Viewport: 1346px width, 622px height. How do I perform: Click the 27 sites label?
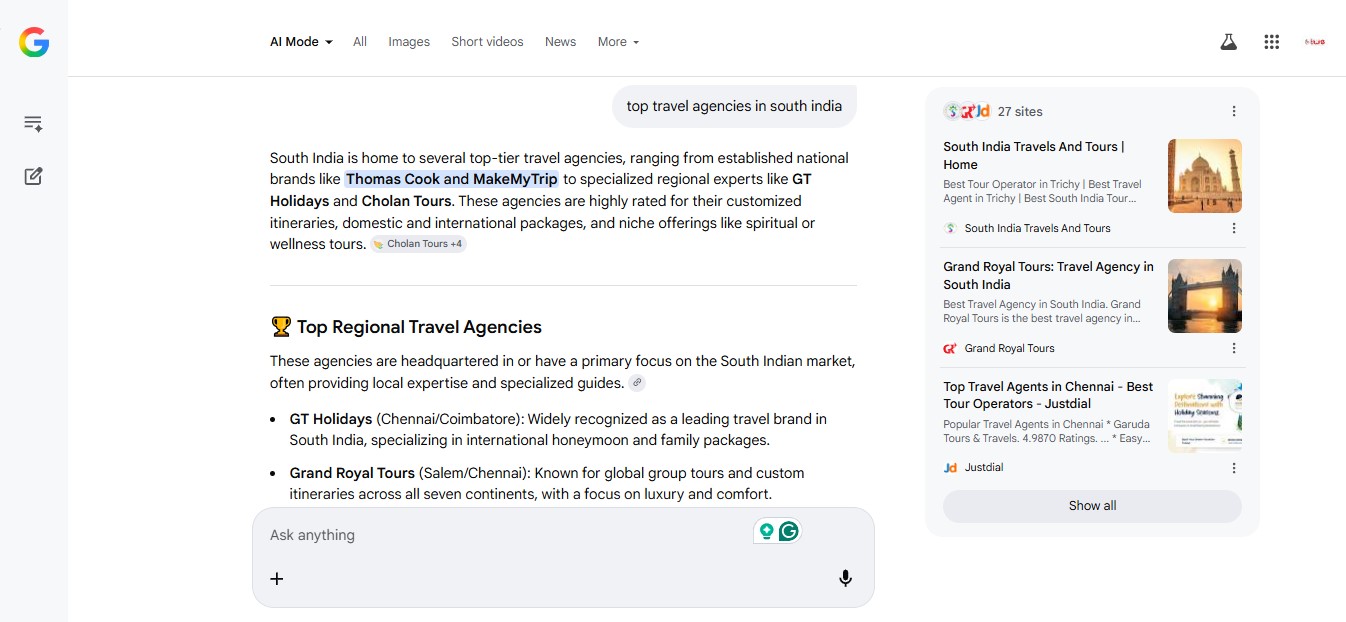click(1020, 112)
